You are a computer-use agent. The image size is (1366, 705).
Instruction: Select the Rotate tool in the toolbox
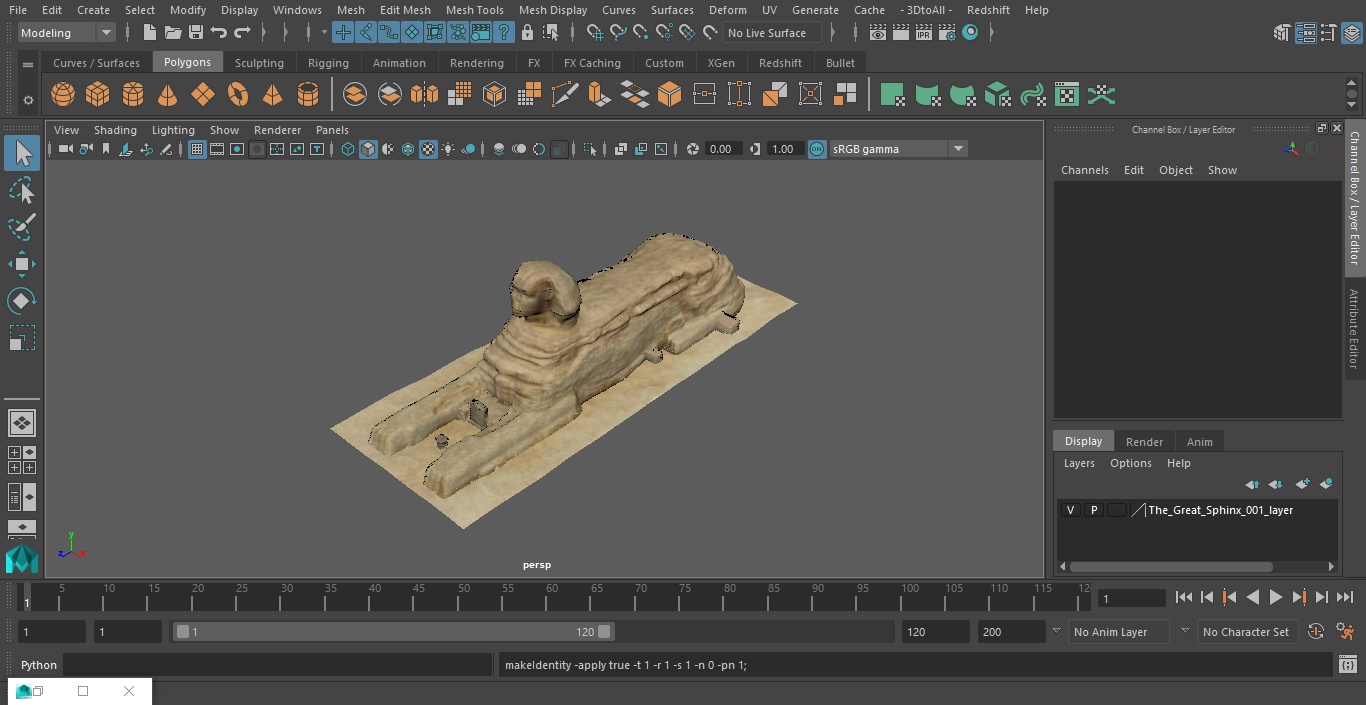[x=21, y=301]
